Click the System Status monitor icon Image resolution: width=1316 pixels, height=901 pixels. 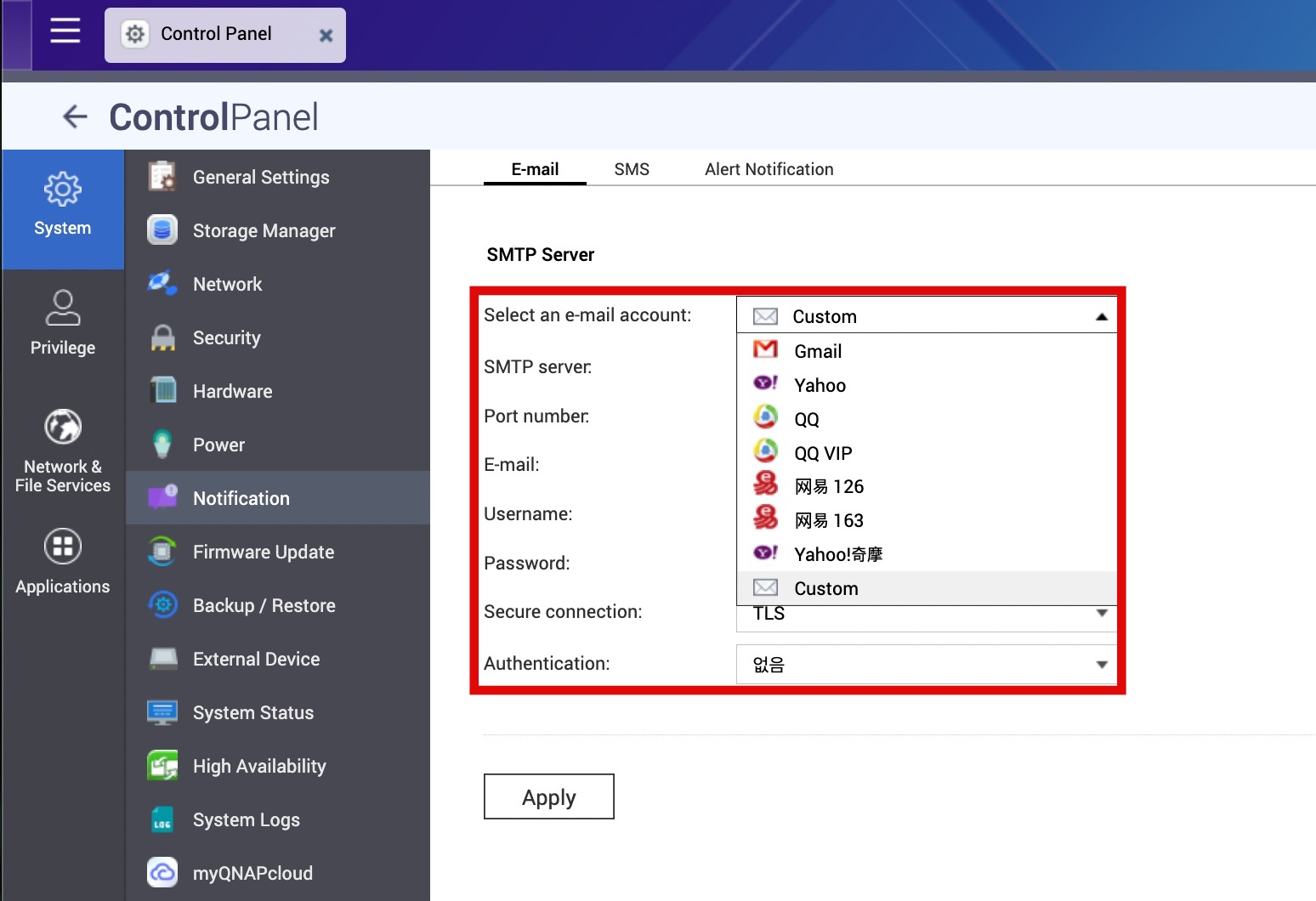coord(162,712)
